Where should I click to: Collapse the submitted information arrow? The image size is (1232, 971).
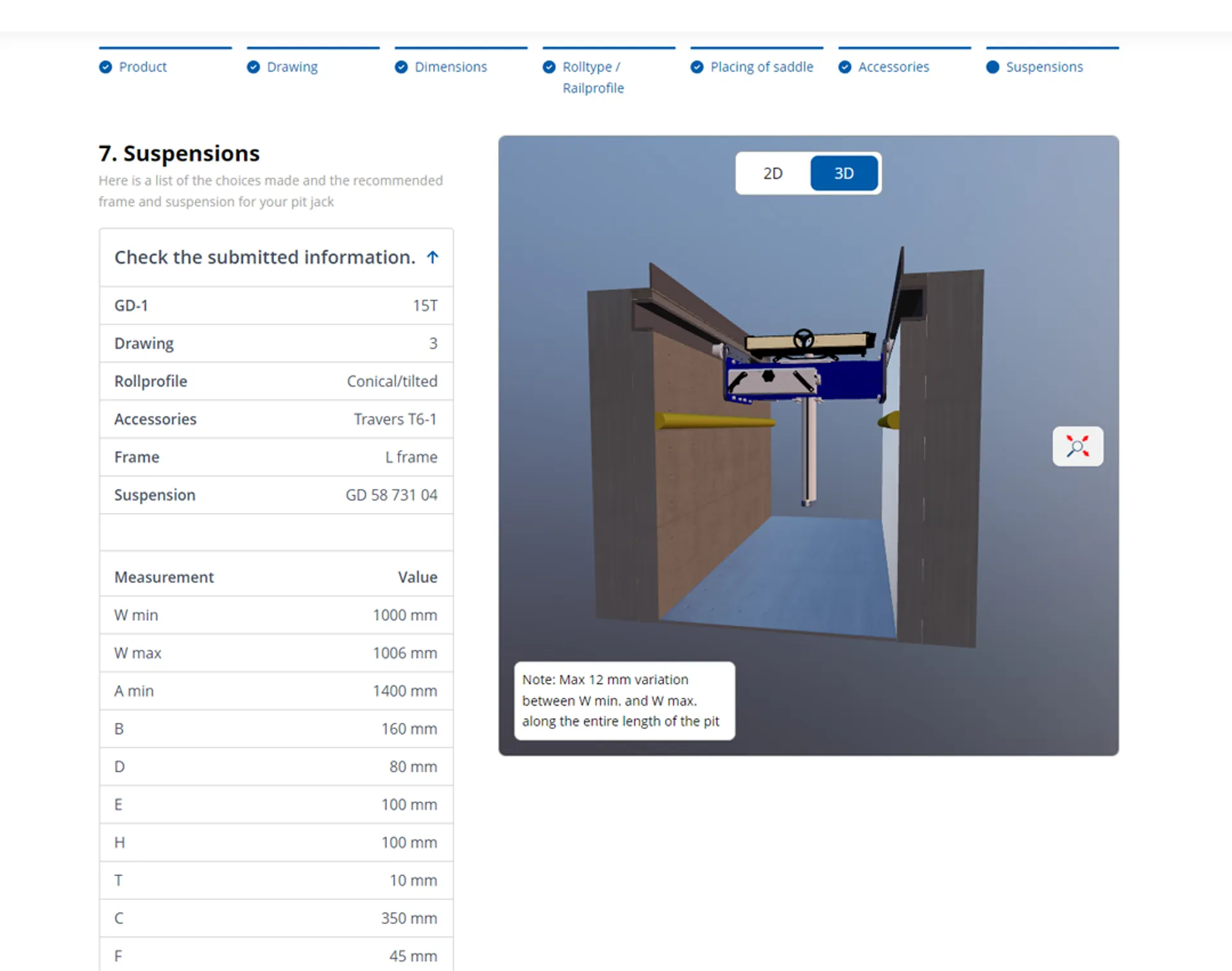(x=433, y=257)
